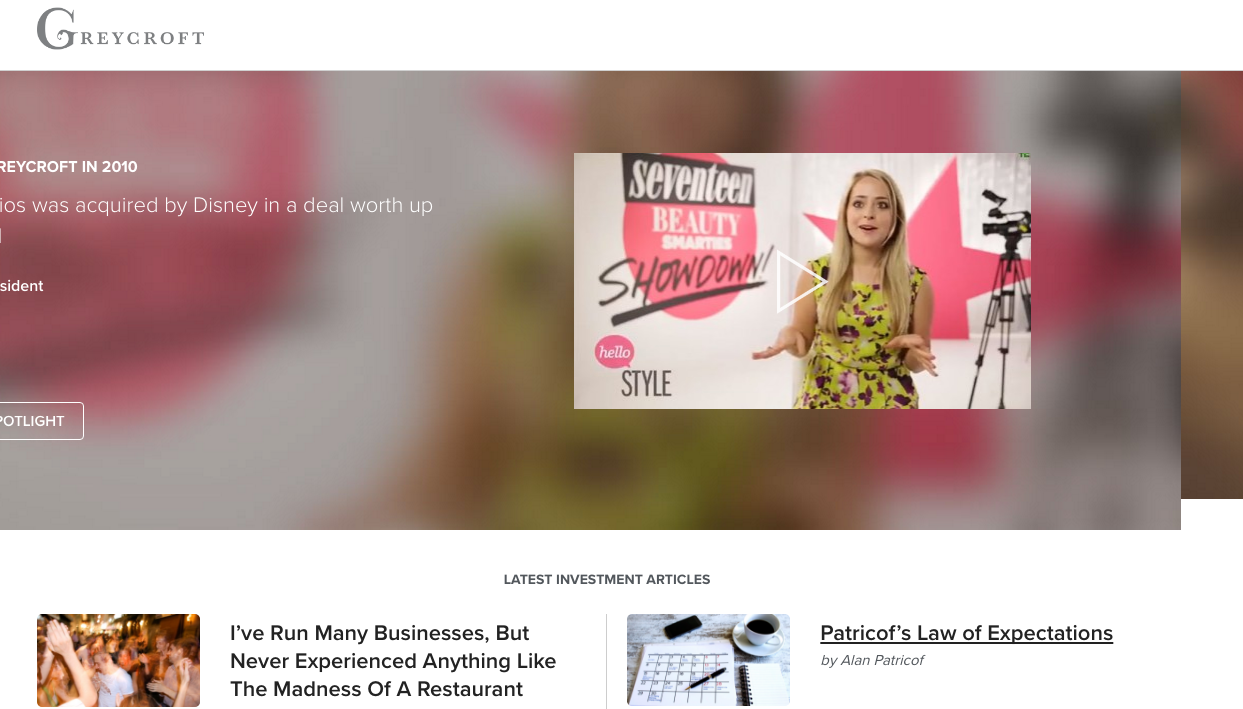The image size is (1243, 709).
Task: Open Patricof's Law of Expectations article
Action: tap(966, 633)
